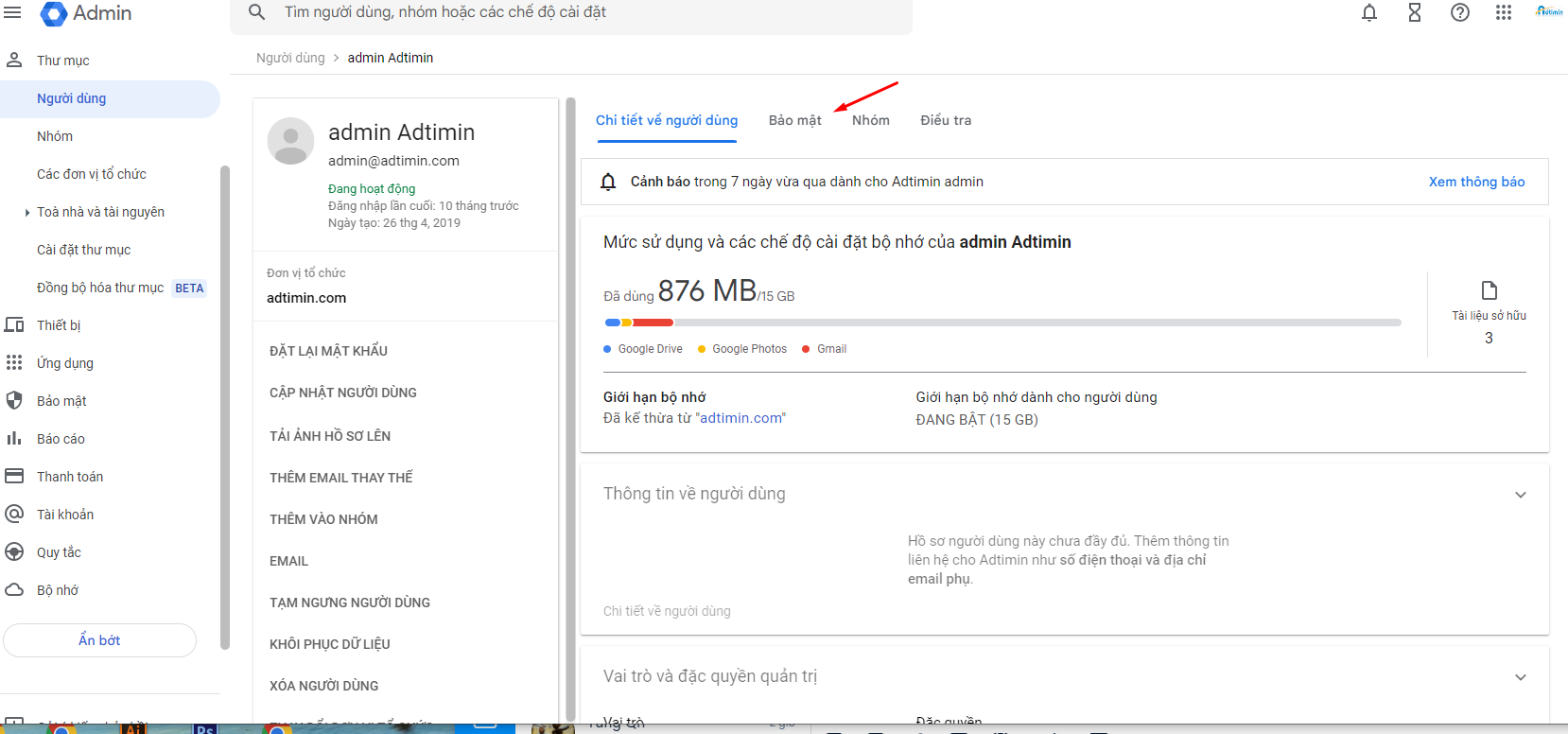Click Xem thông báo link
This screenshot has height=734, width=1568.
pyautogui.click(x=1476, y=182)
